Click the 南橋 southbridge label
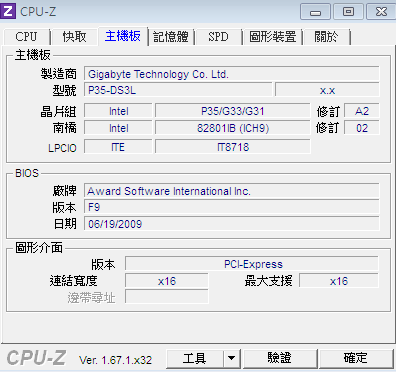This screenshot has height=372, width=396. point(65,128)
